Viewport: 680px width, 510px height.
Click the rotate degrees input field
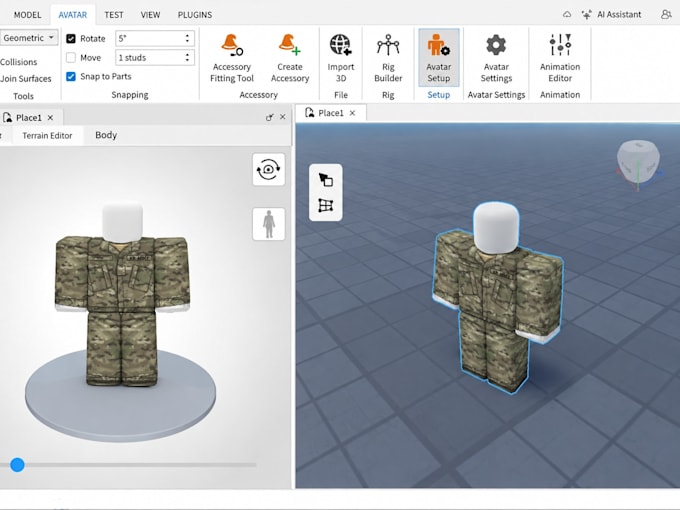point(154,39)
